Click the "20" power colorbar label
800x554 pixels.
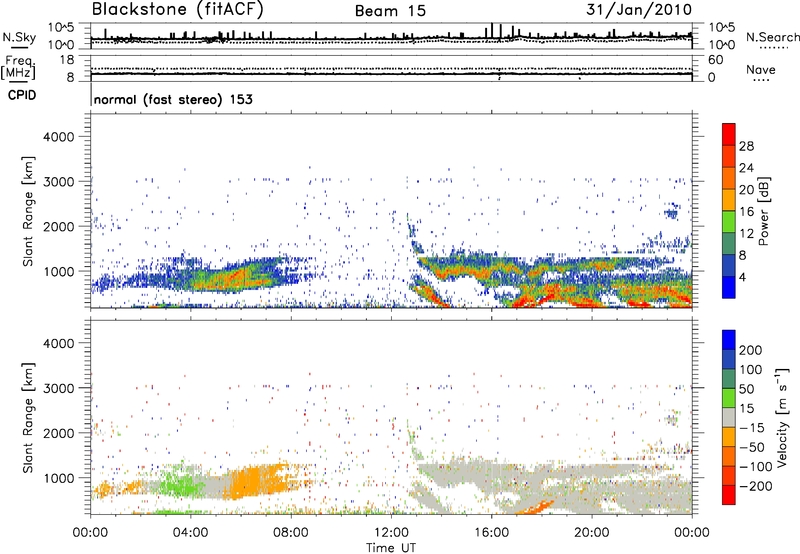pos(746,190)
